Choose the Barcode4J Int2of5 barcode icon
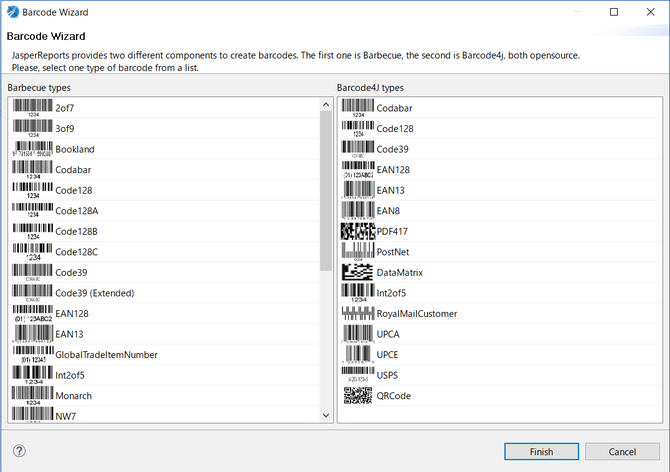This screenshot has height=472, width=670. pyautogui.click(x=358, y=293)
